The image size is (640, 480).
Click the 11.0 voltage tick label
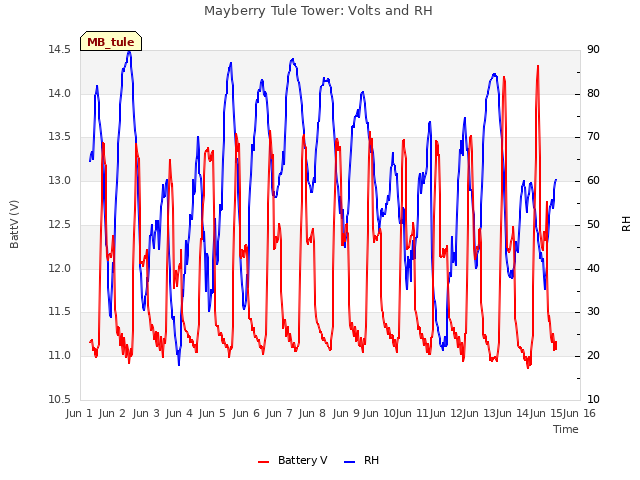(x=59, y=356)
